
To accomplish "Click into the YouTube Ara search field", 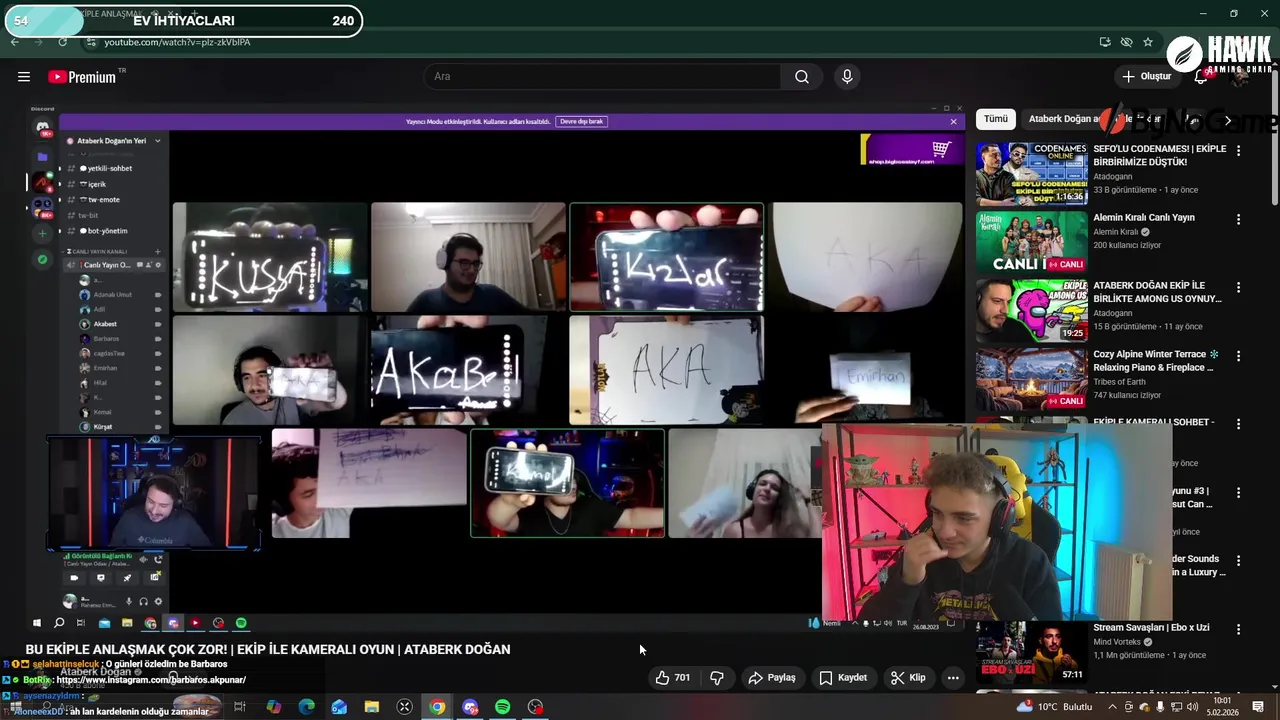I will pos(602,77).
